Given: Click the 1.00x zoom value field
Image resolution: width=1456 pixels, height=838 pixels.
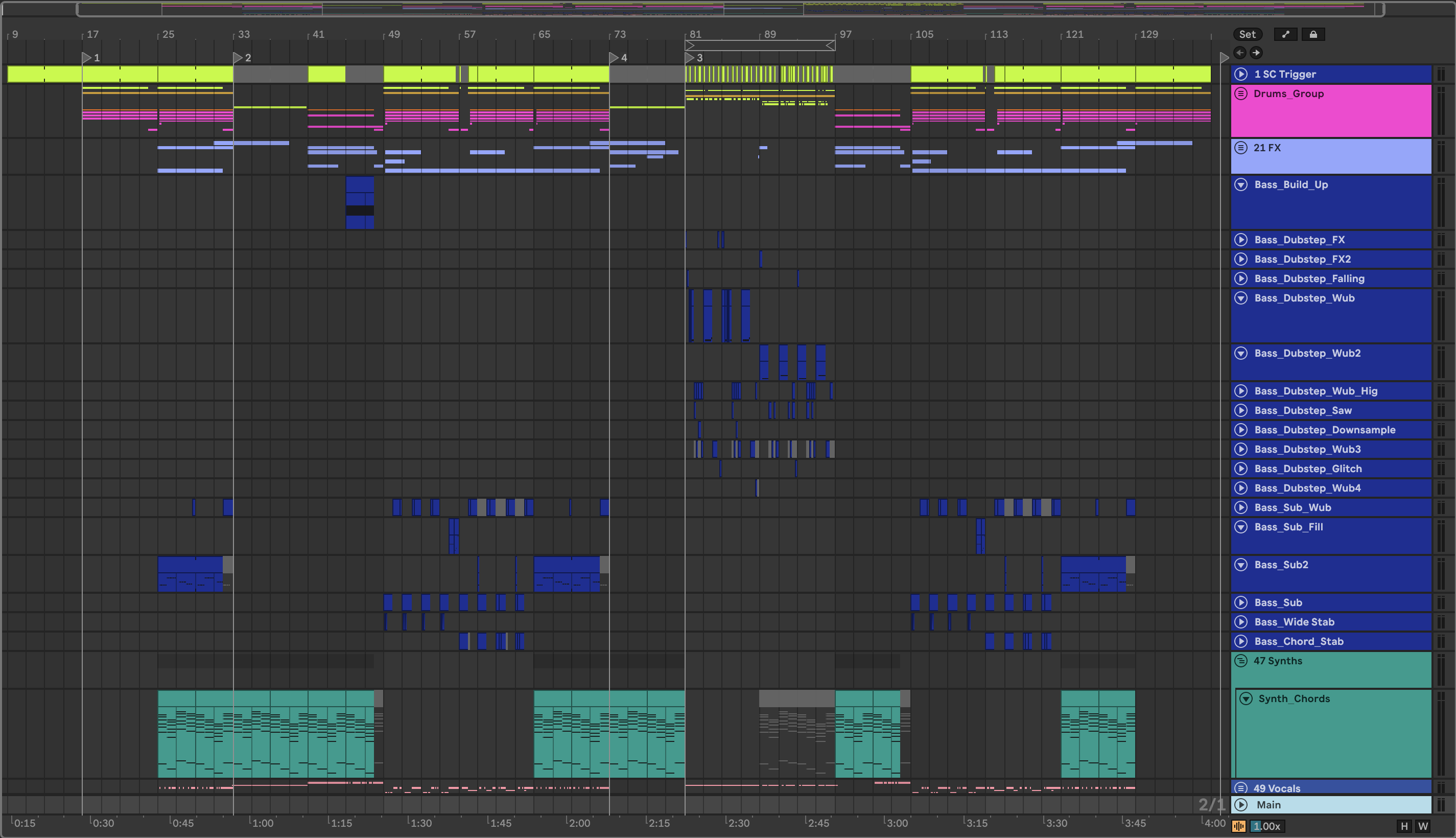Looking at the screenshot, I should click(1267, 826).
